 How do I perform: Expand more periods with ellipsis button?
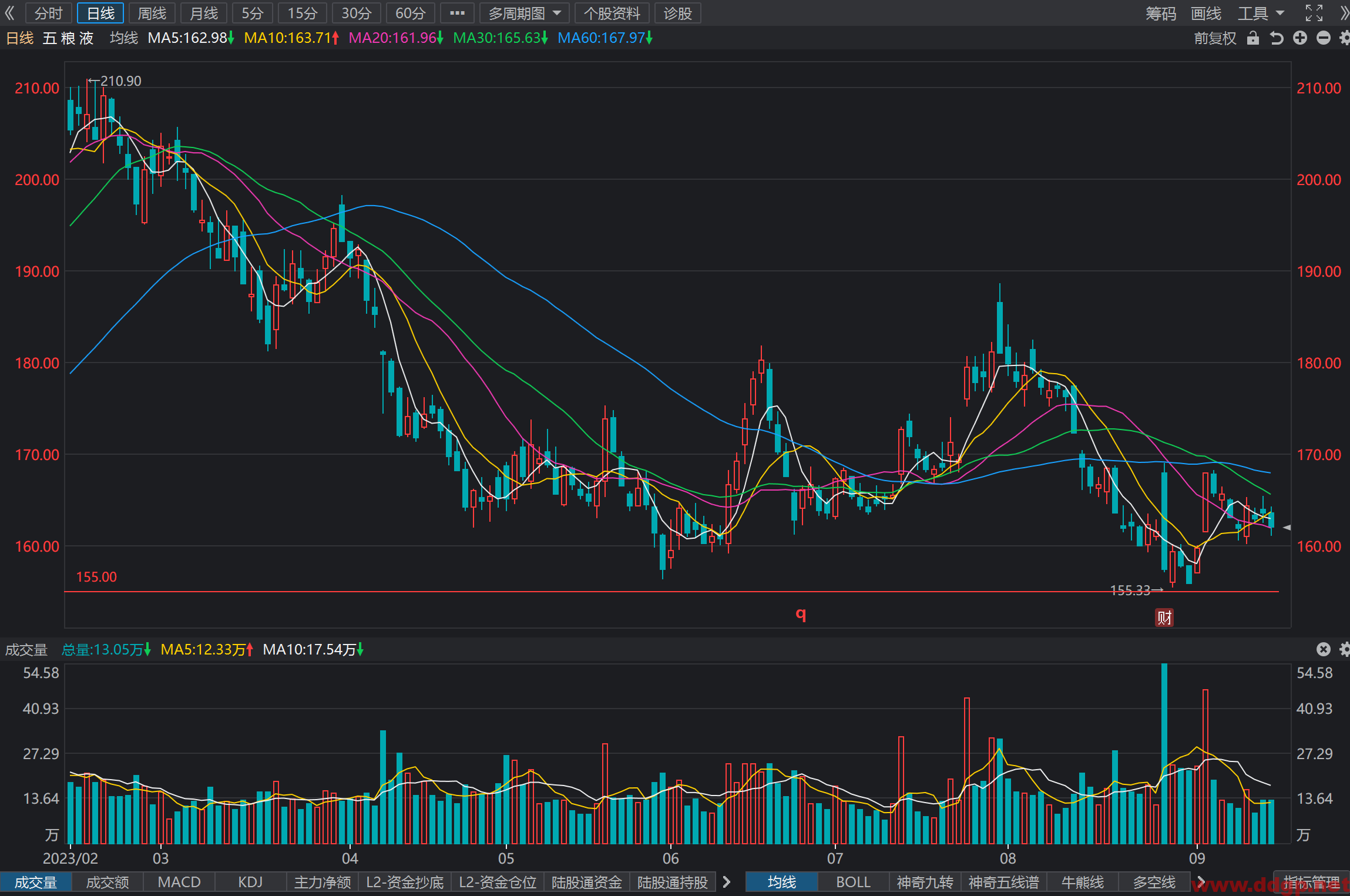tap(457, 13)
